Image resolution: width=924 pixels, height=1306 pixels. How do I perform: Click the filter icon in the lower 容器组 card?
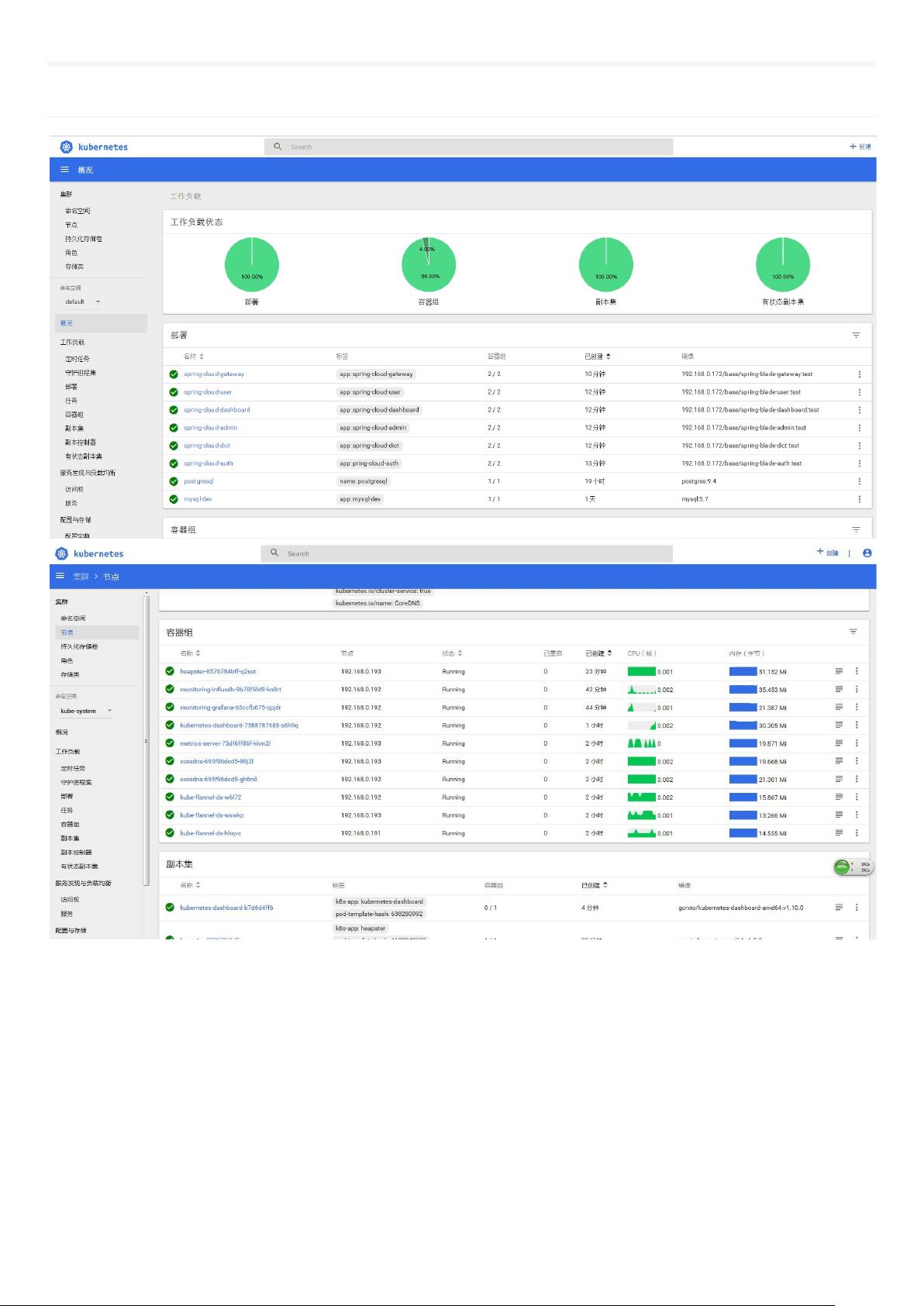tap(853, 632)
